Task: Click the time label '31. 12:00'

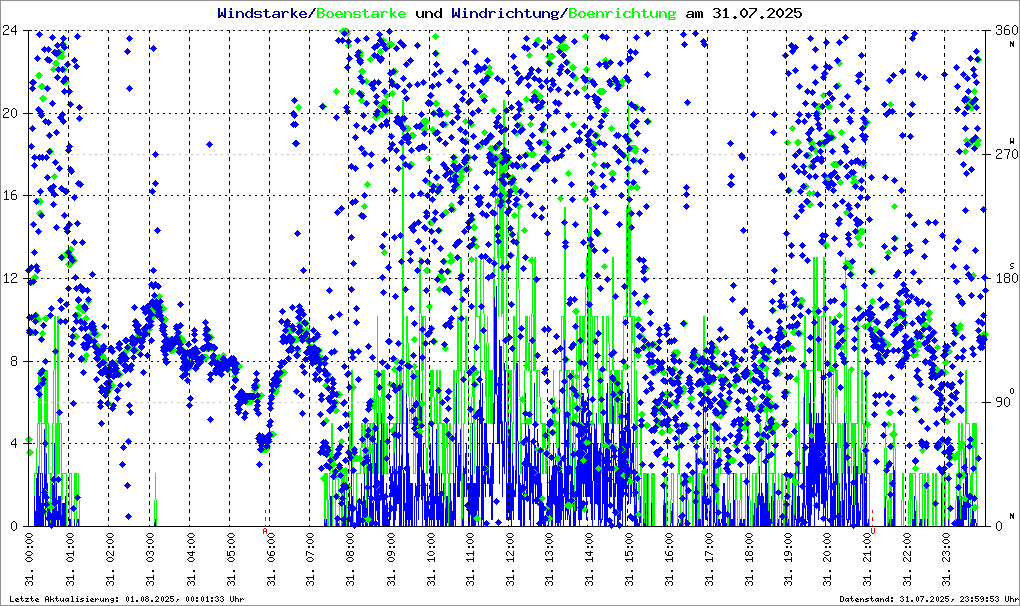Action: pyautogui.click(x=511, y=559)
